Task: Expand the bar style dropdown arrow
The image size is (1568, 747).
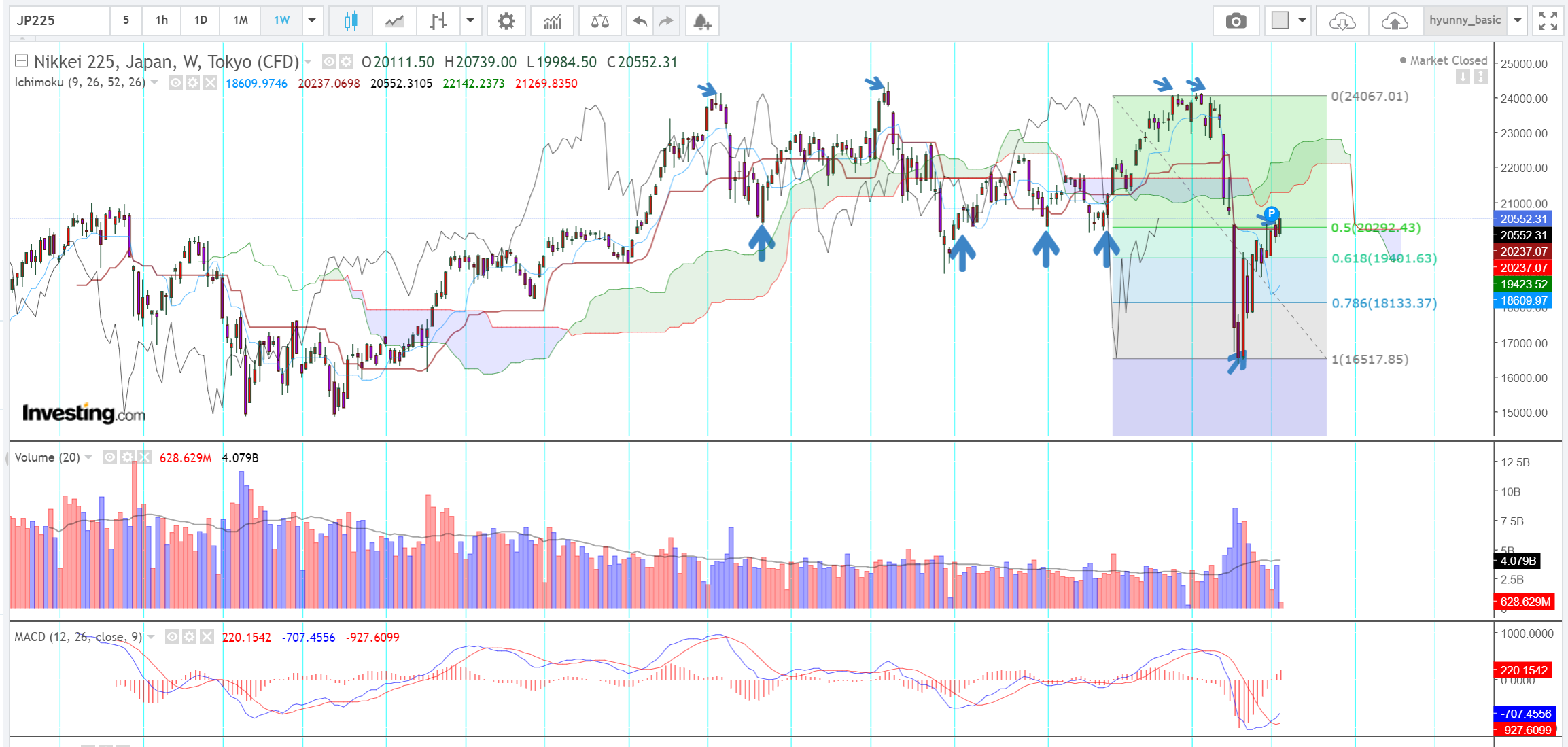Action: 470,20
